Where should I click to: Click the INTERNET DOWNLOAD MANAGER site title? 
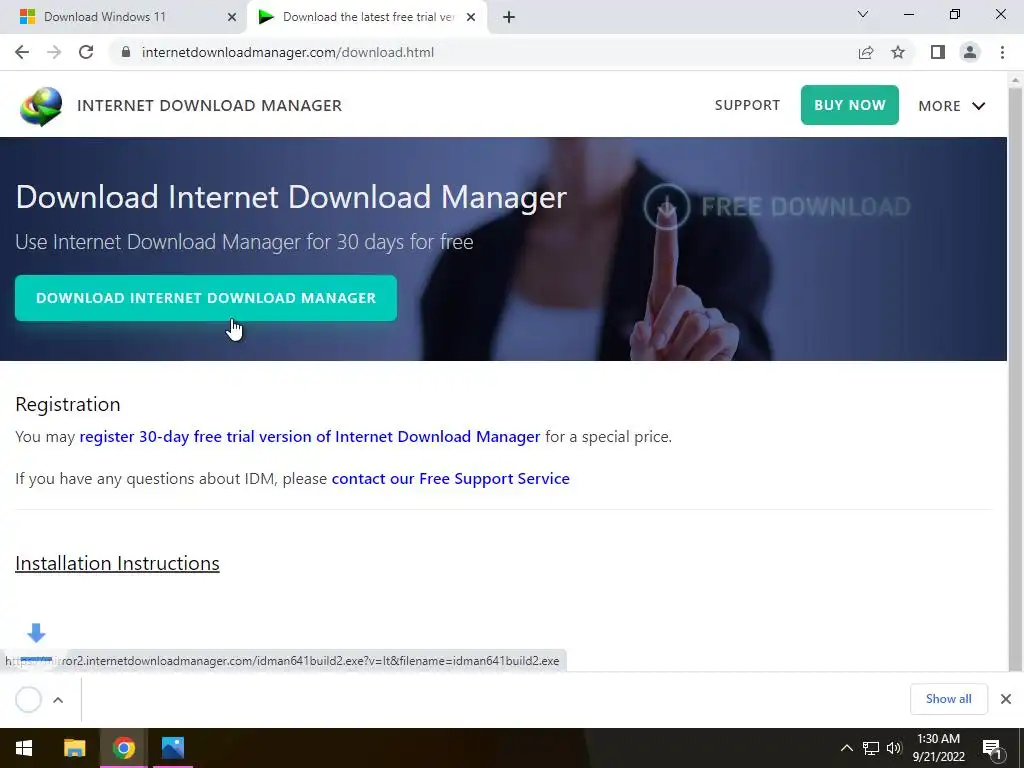tap(210, 106)
